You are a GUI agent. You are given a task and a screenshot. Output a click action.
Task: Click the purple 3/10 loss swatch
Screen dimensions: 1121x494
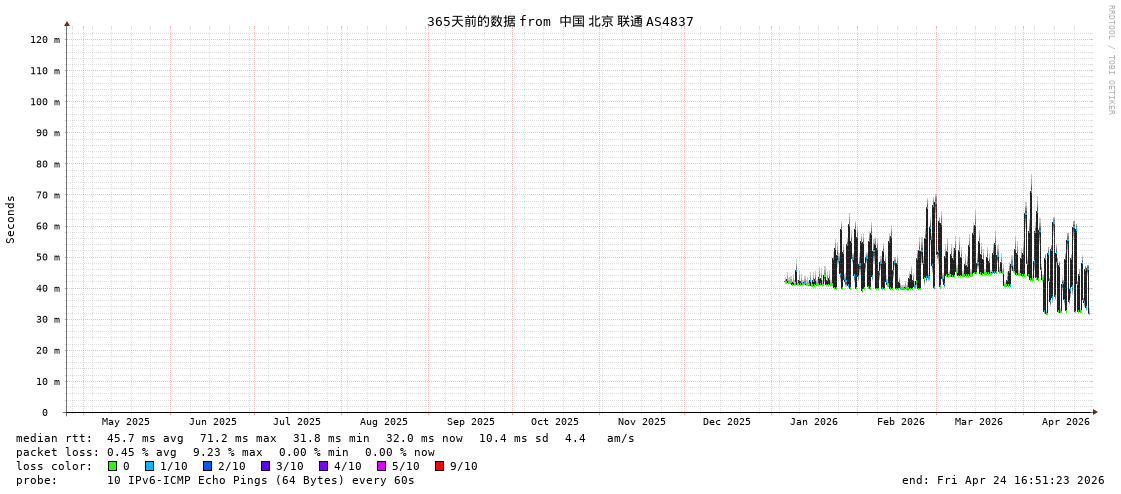(x=265, y=466)
